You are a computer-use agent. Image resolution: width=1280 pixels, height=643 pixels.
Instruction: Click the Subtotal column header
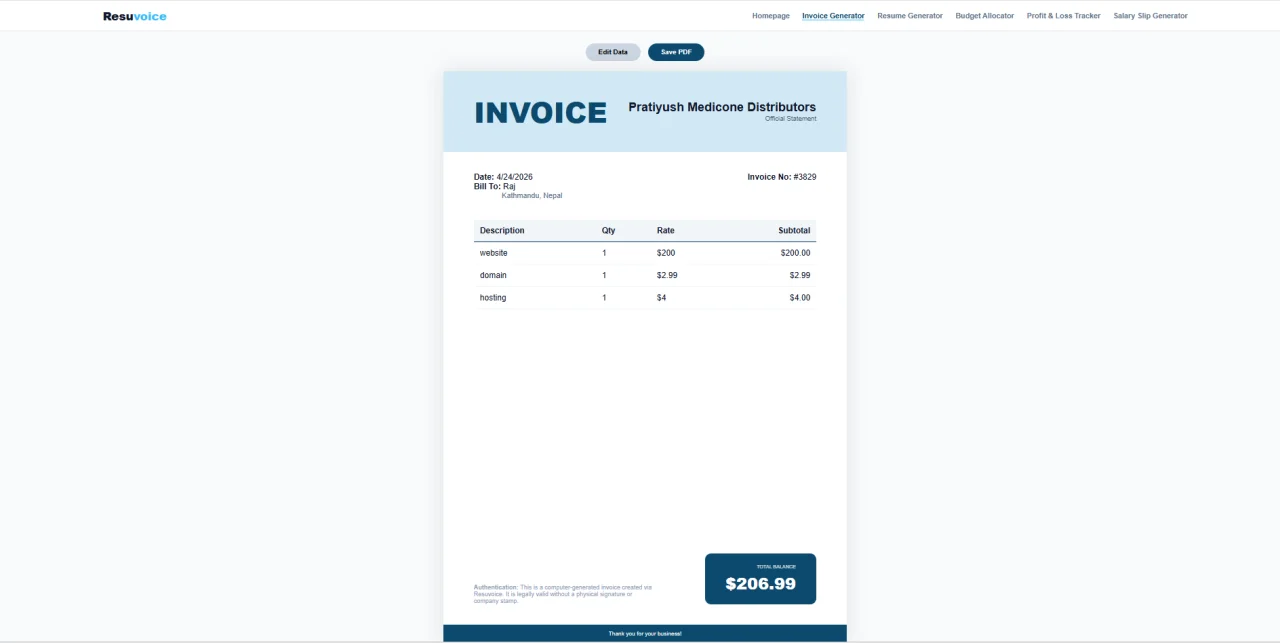(795, 231)
